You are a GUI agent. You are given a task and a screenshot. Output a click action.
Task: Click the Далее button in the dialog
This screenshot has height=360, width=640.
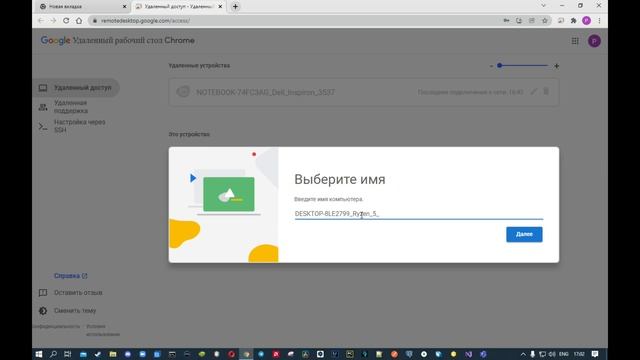(x=524, y=234)
